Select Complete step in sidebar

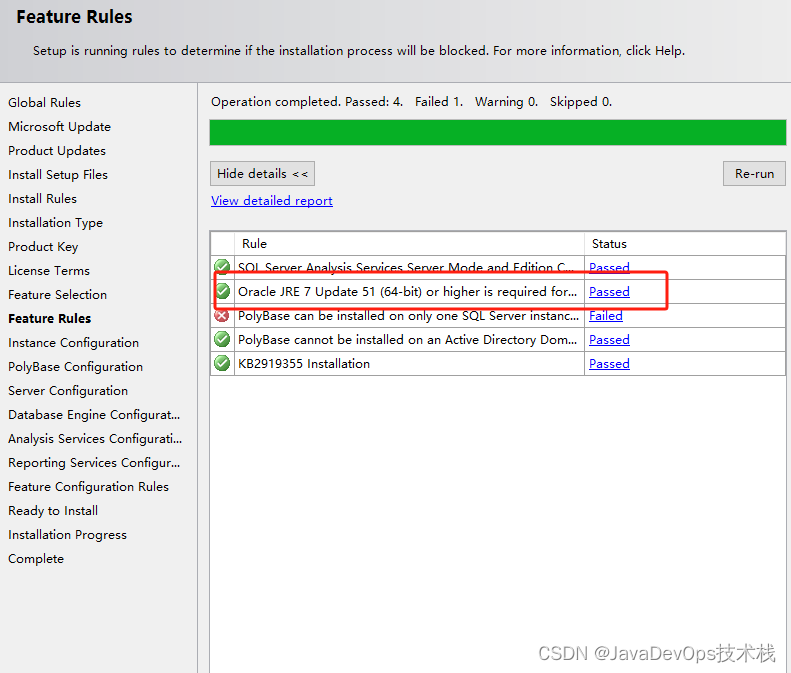point(36,559)
